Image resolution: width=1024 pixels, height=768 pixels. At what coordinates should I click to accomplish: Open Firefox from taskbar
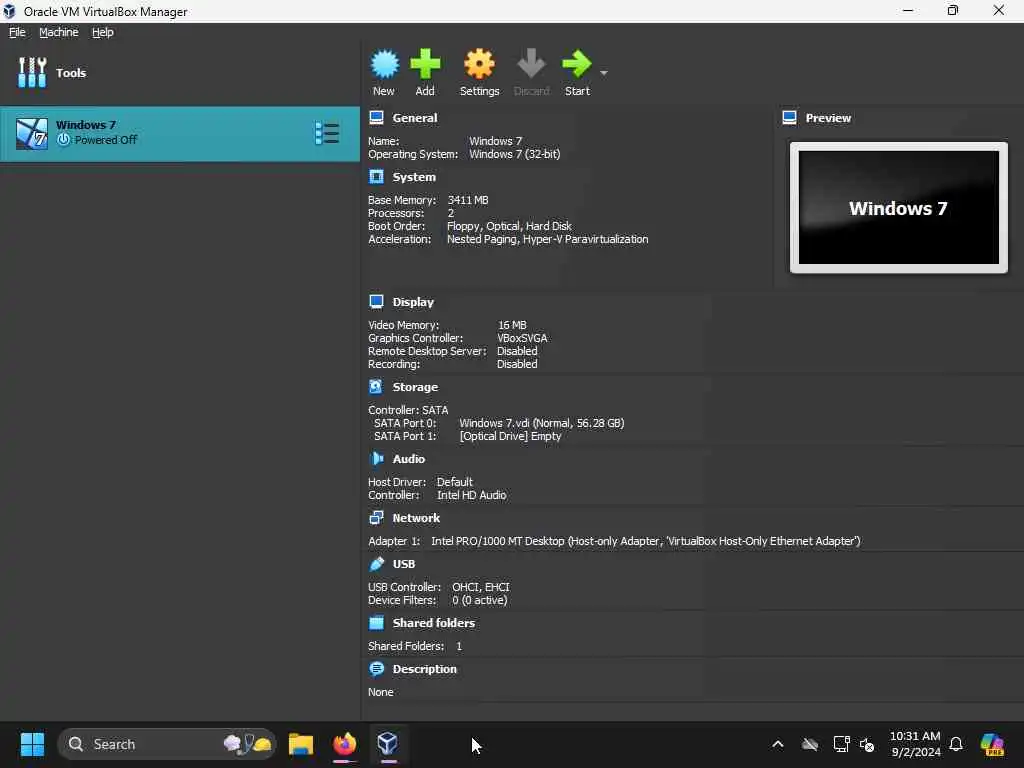pos(345,744)
